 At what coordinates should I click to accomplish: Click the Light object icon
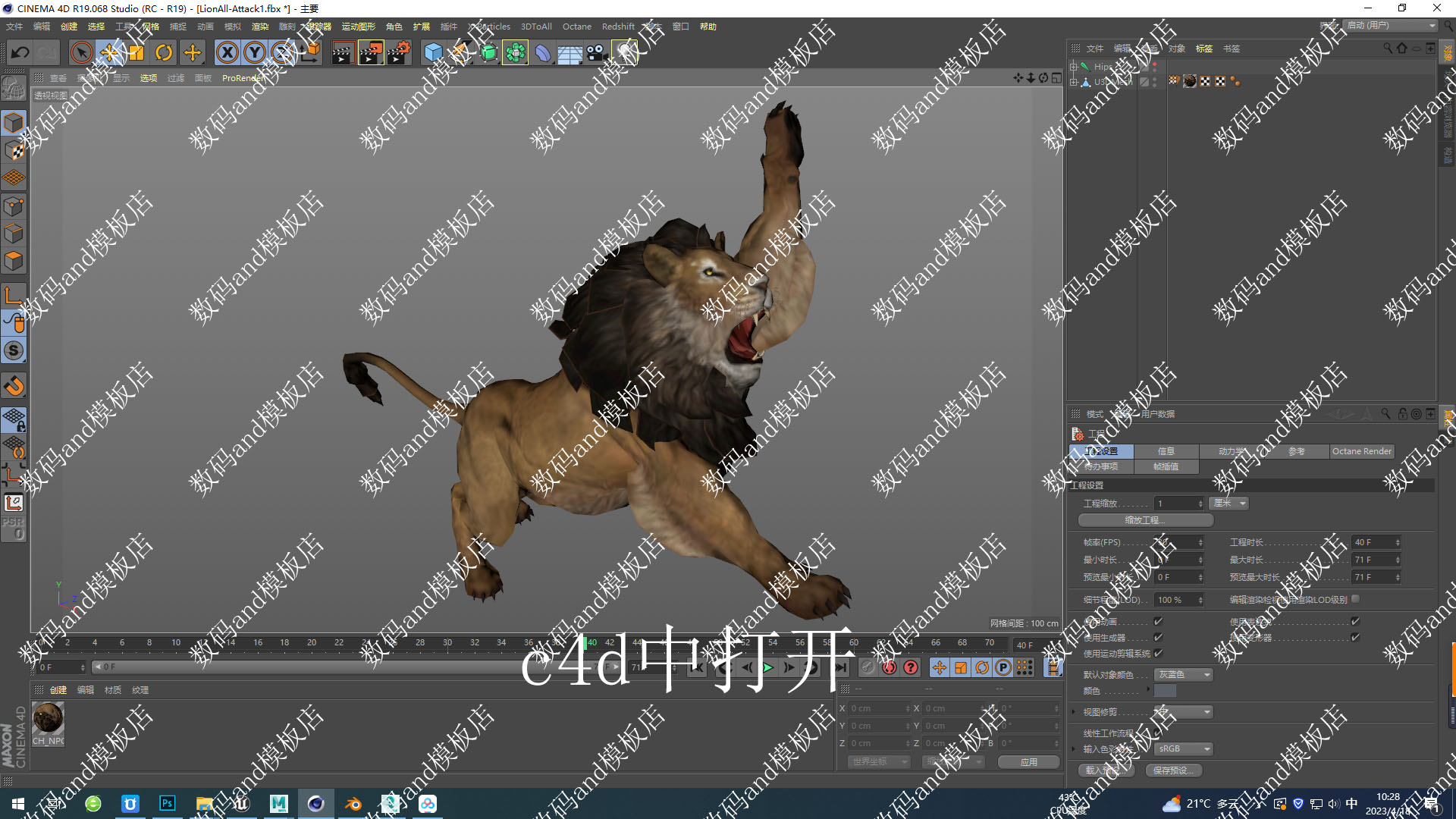(625, 52)
